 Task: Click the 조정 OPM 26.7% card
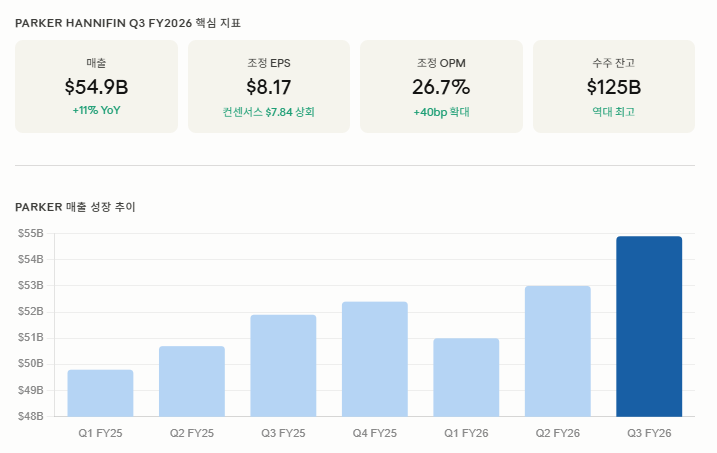point(441,86)
